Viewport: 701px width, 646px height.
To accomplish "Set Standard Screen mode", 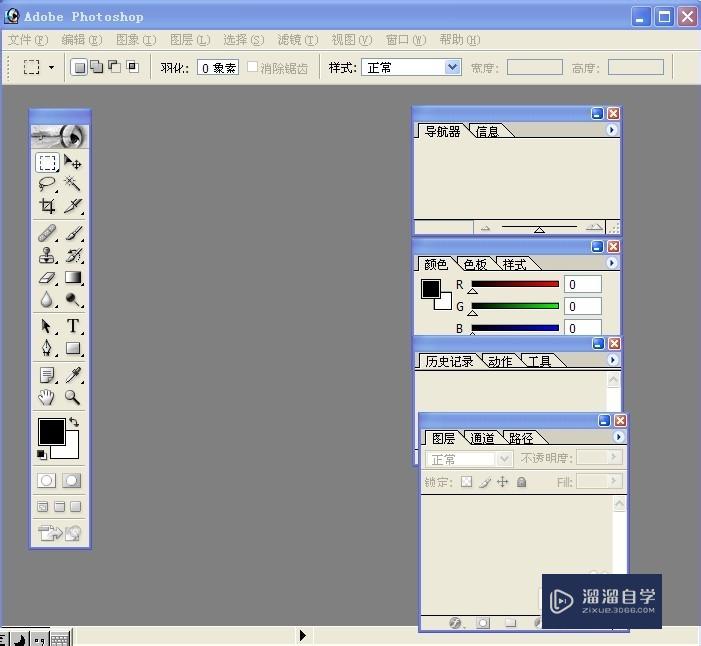I will (43, 507).
